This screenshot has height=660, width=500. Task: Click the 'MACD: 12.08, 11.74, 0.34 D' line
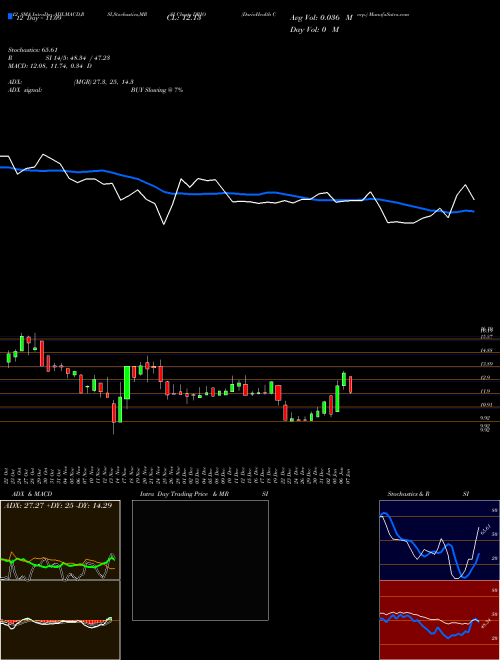coord(50,66)
